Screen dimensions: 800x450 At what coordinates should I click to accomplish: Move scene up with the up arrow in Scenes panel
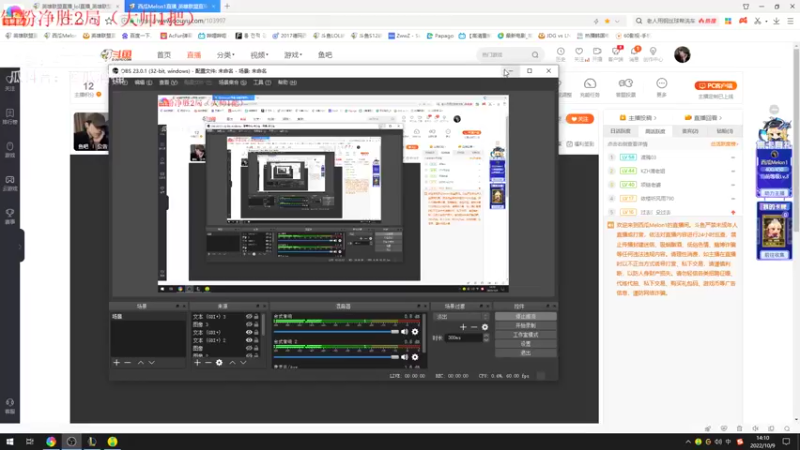tap(141, 362)
